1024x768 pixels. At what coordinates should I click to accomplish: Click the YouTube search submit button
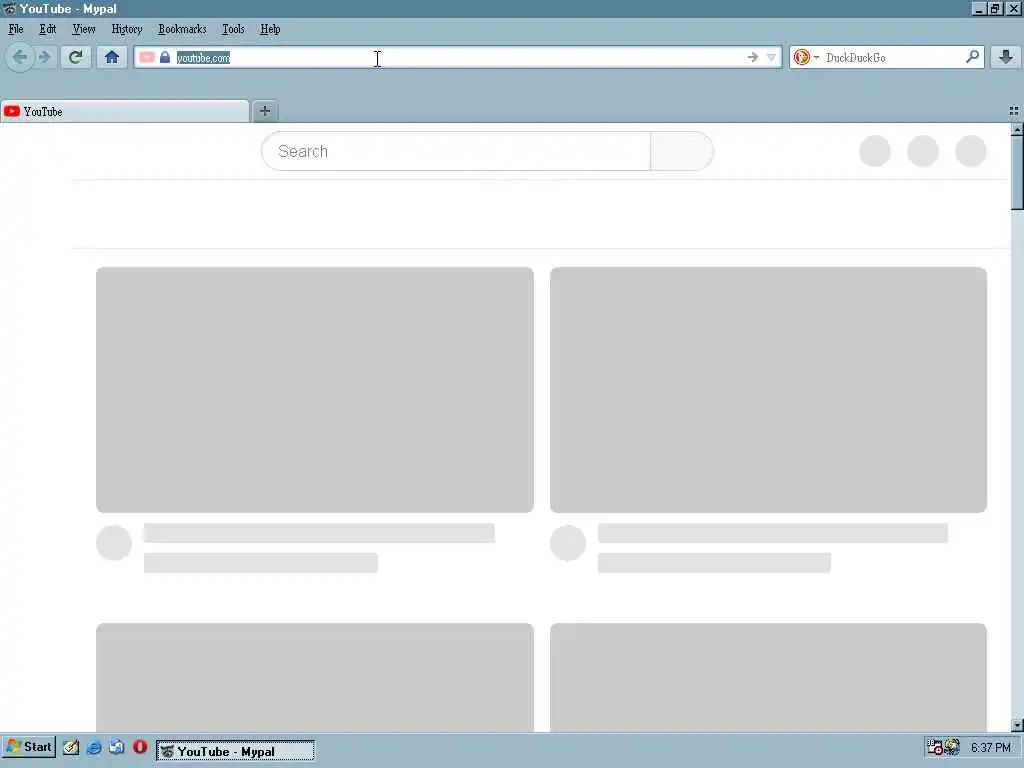point(681,151)
